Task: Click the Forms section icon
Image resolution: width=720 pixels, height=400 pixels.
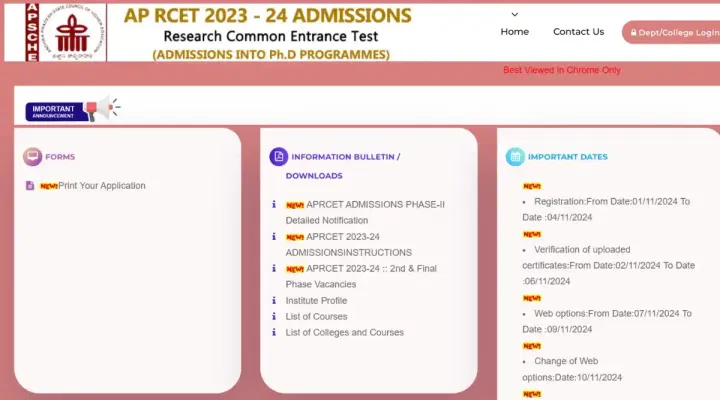Action: [x=33, y=157]
